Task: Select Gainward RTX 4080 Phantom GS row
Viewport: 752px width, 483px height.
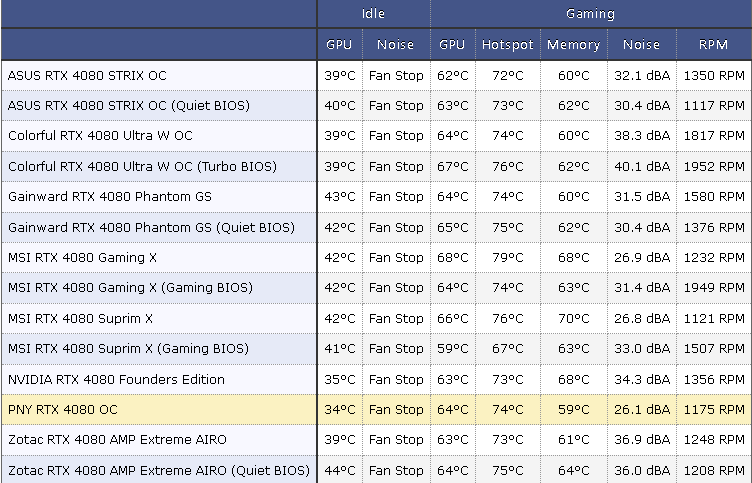Action: point(376,197)
